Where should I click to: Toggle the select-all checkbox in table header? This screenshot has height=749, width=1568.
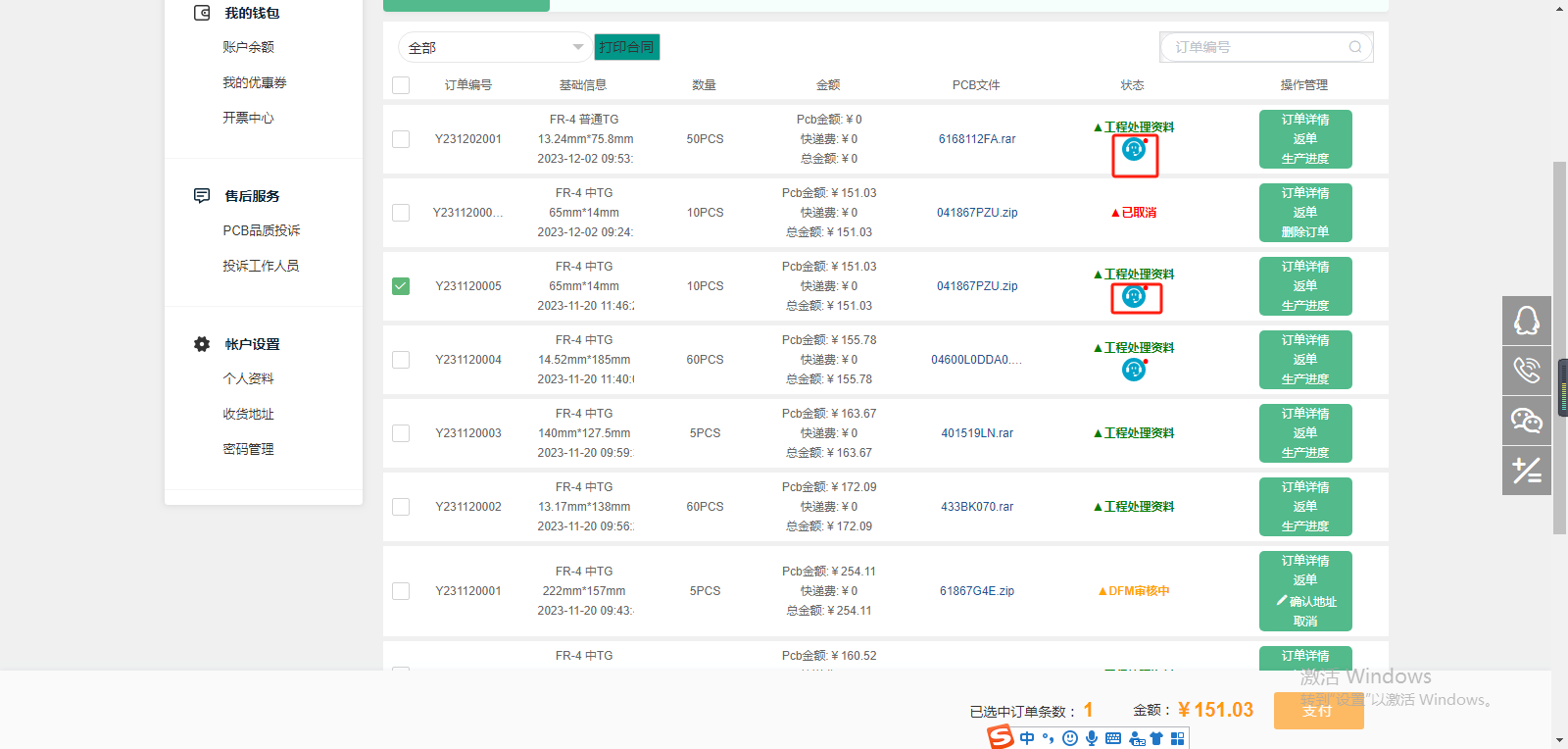coord(401,85)
